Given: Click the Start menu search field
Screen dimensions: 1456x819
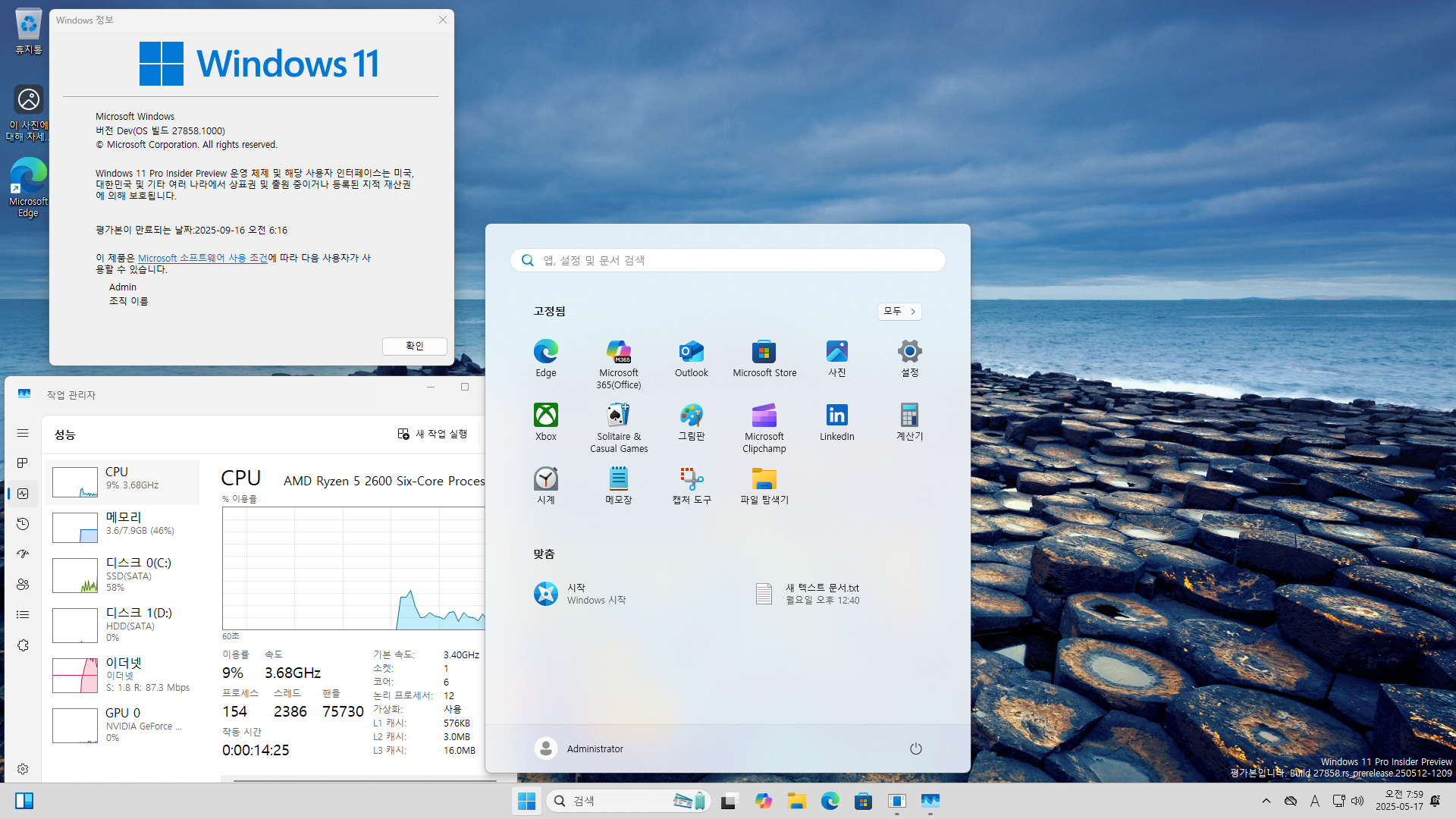Looking at the screenshot, I should (x=728, y=260).
